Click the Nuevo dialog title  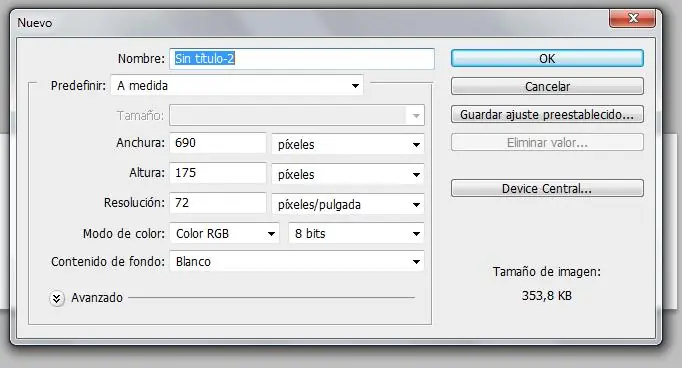(x=35, y=23)
